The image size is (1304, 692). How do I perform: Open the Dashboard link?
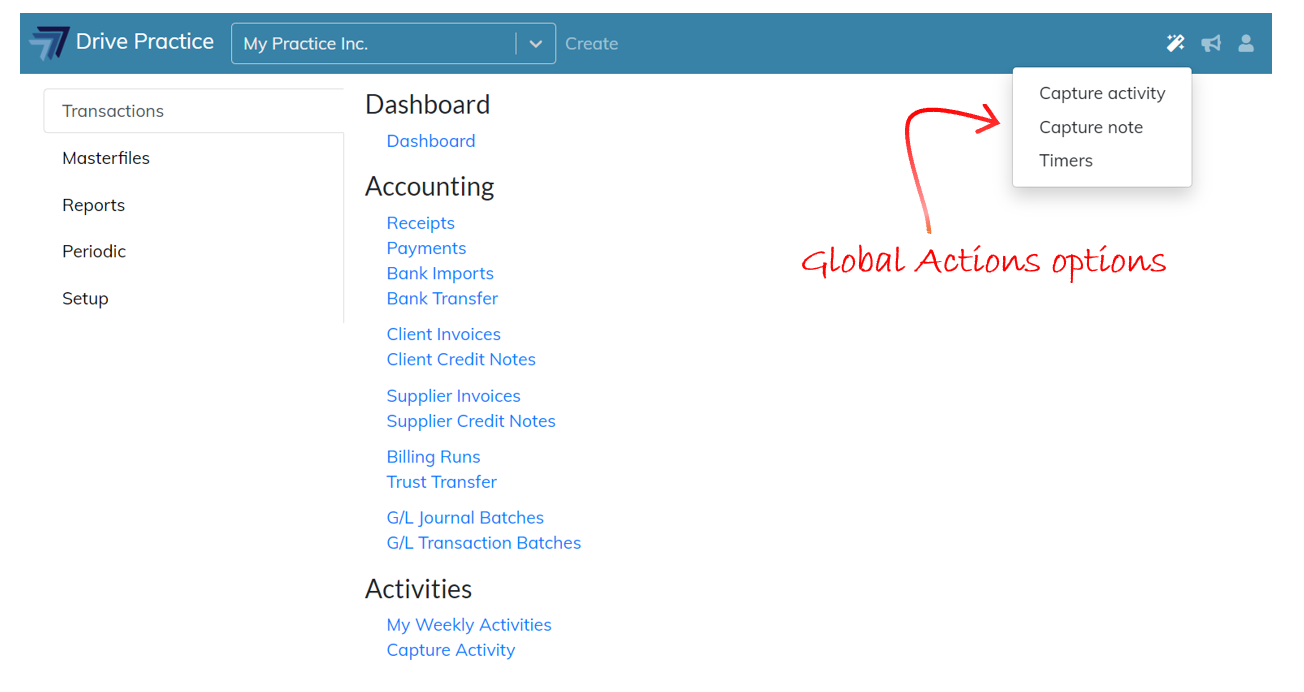431,141
